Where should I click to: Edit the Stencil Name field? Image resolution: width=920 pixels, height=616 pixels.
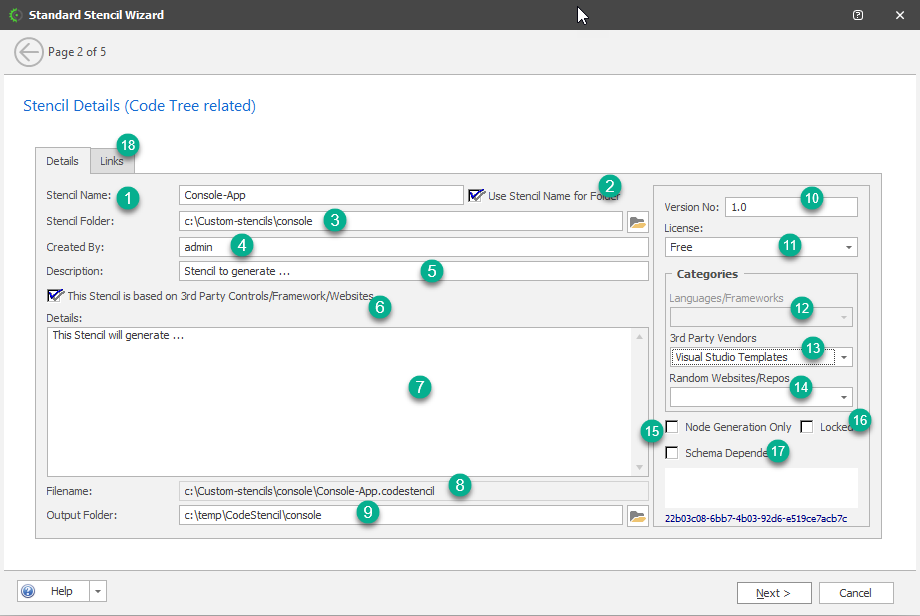point(321,195)
